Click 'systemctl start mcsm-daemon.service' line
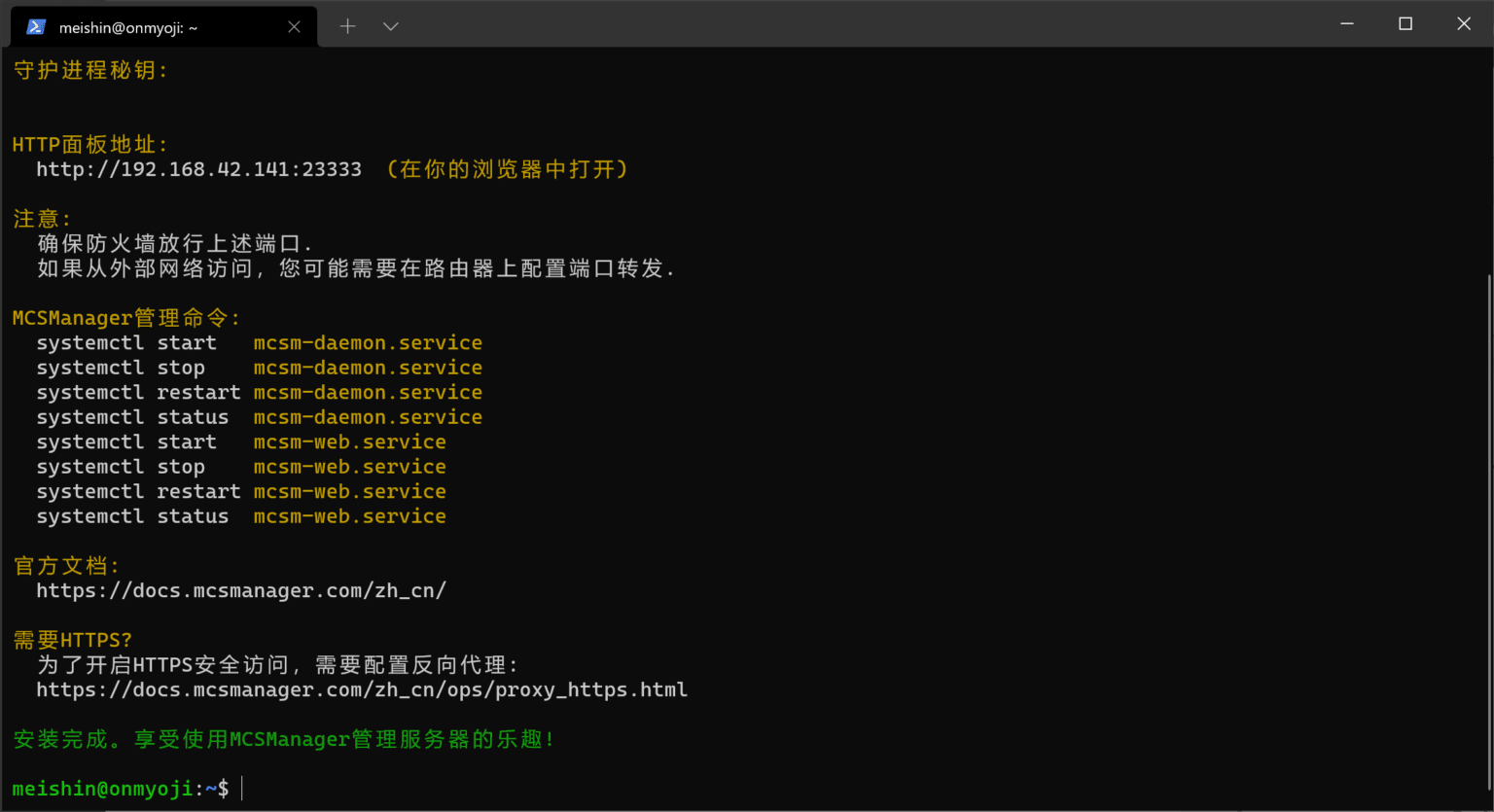The image size is (1494, 812). click(260, 343)
